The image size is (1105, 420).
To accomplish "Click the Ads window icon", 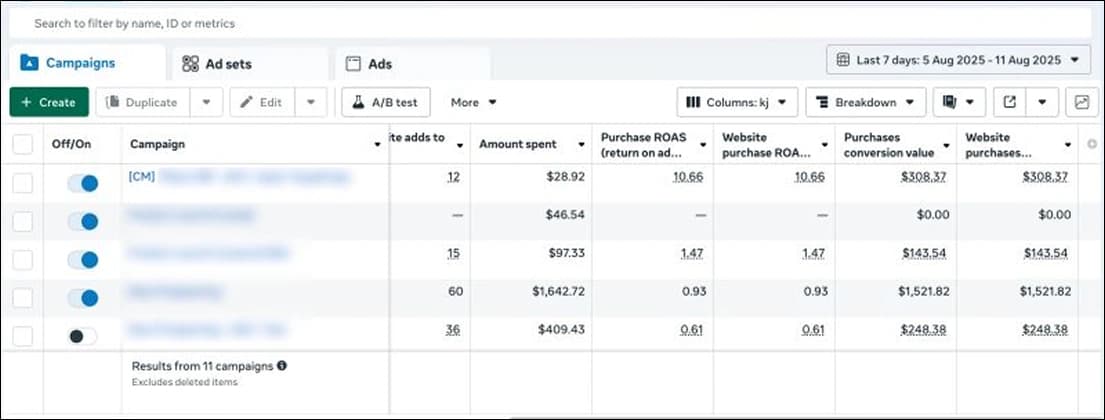I will point(352,64).
